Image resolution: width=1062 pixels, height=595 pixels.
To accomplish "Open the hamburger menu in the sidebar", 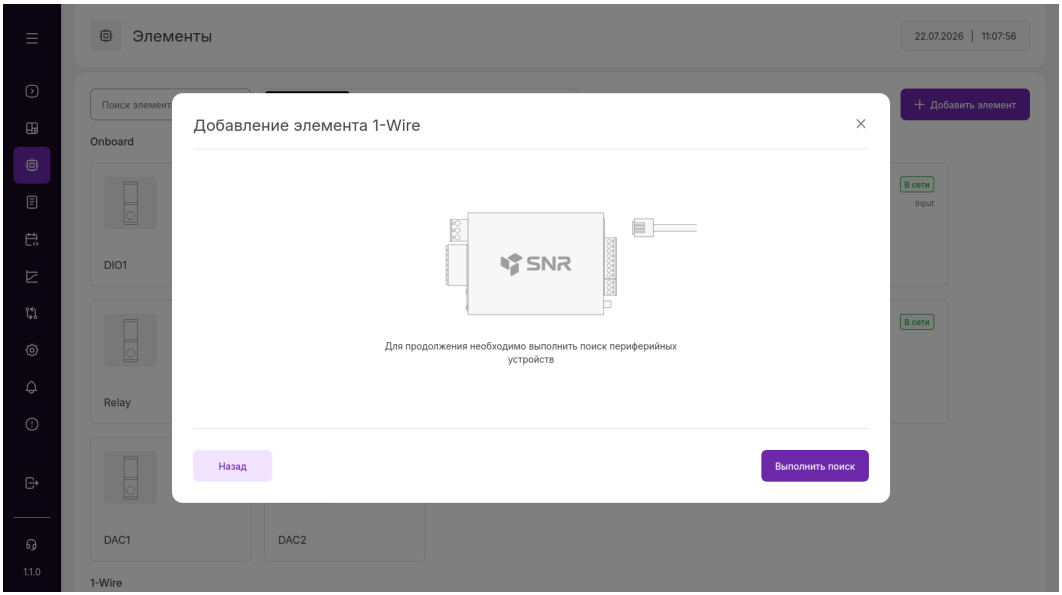I will pos(32,38).
